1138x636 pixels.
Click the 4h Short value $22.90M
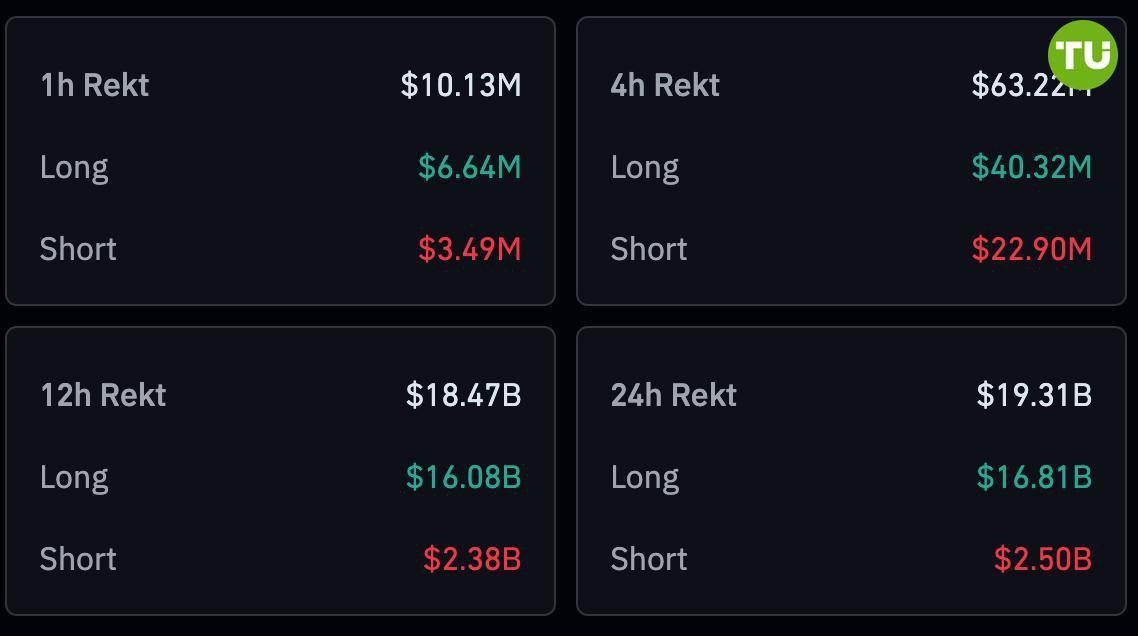[x=1032, y=249]
